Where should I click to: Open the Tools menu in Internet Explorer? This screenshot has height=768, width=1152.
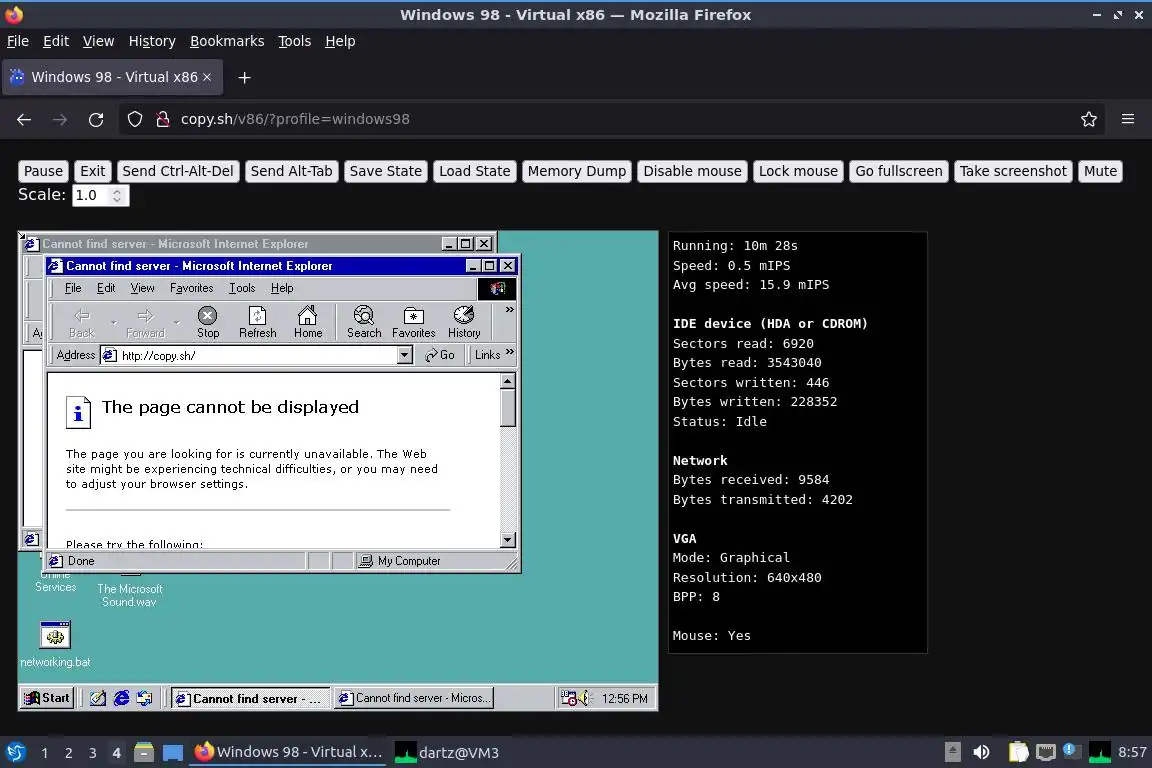[x=242, y=288]
